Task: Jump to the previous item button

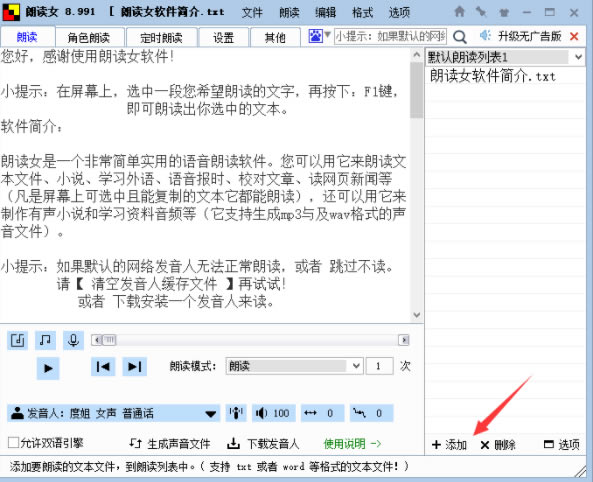Action: pos(103,367)
